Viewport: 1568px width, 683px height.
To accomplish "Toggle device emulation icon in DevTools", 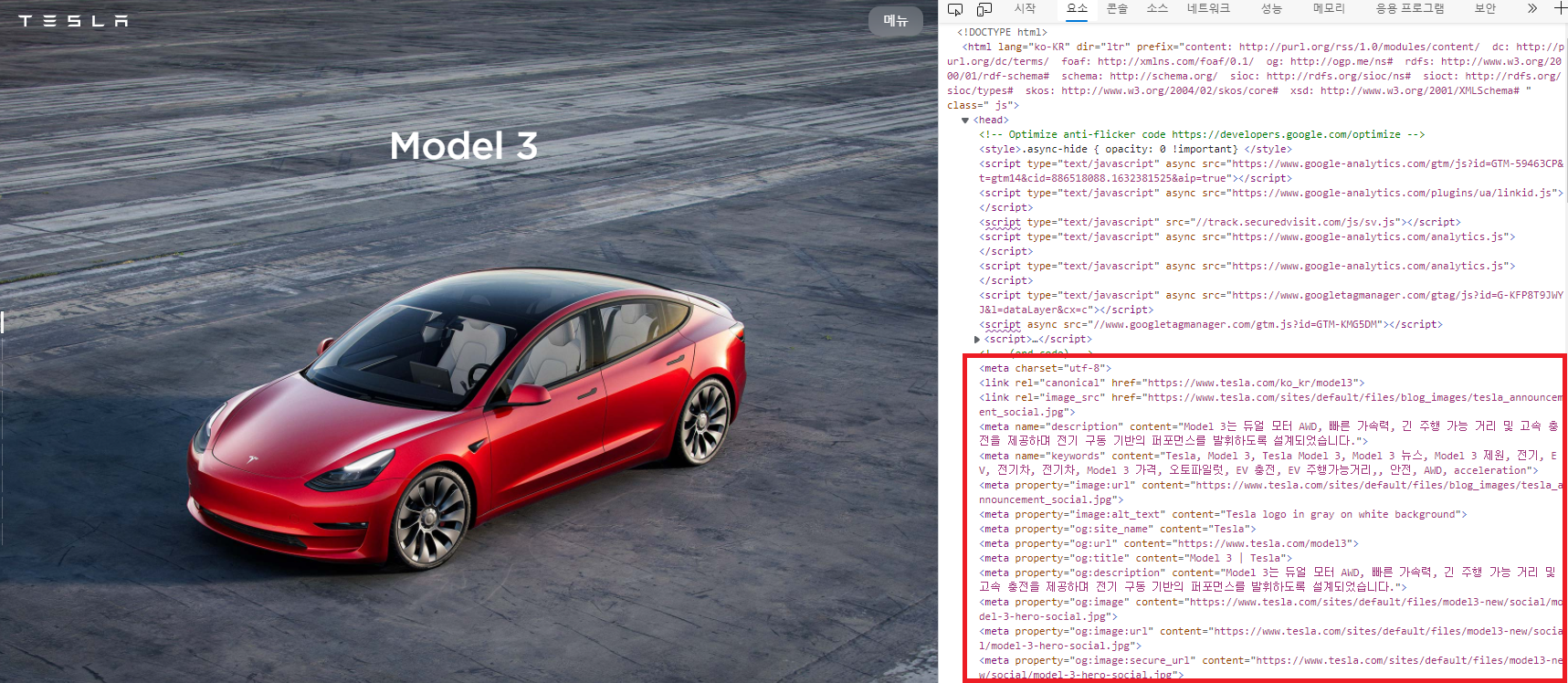I will [x=984, y=9].
